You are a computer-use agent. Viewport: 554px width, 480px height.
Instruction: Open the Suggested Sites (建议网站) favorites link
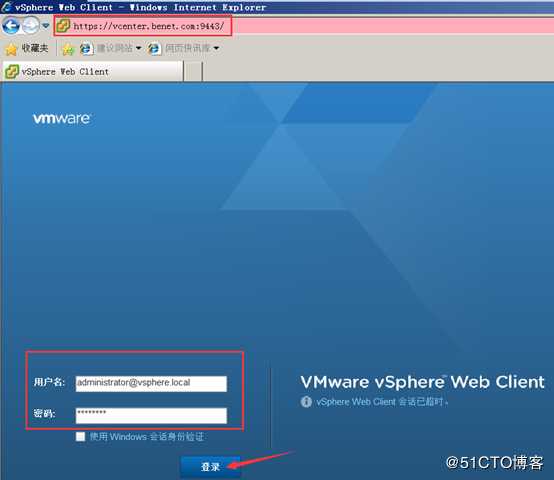point(115,48)
